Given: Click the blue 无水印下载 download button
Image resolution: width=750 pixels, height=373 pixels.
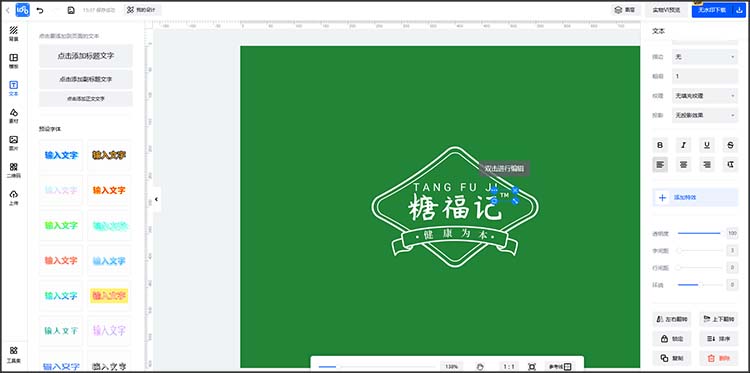Looking at the screenshot, I should pos(712,10).
